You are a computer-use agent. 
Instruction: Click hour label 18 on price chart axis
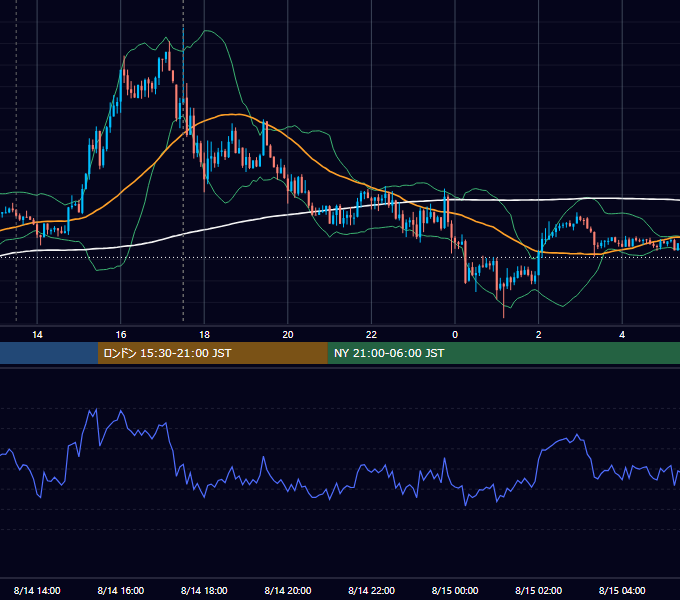coord(204,334)
